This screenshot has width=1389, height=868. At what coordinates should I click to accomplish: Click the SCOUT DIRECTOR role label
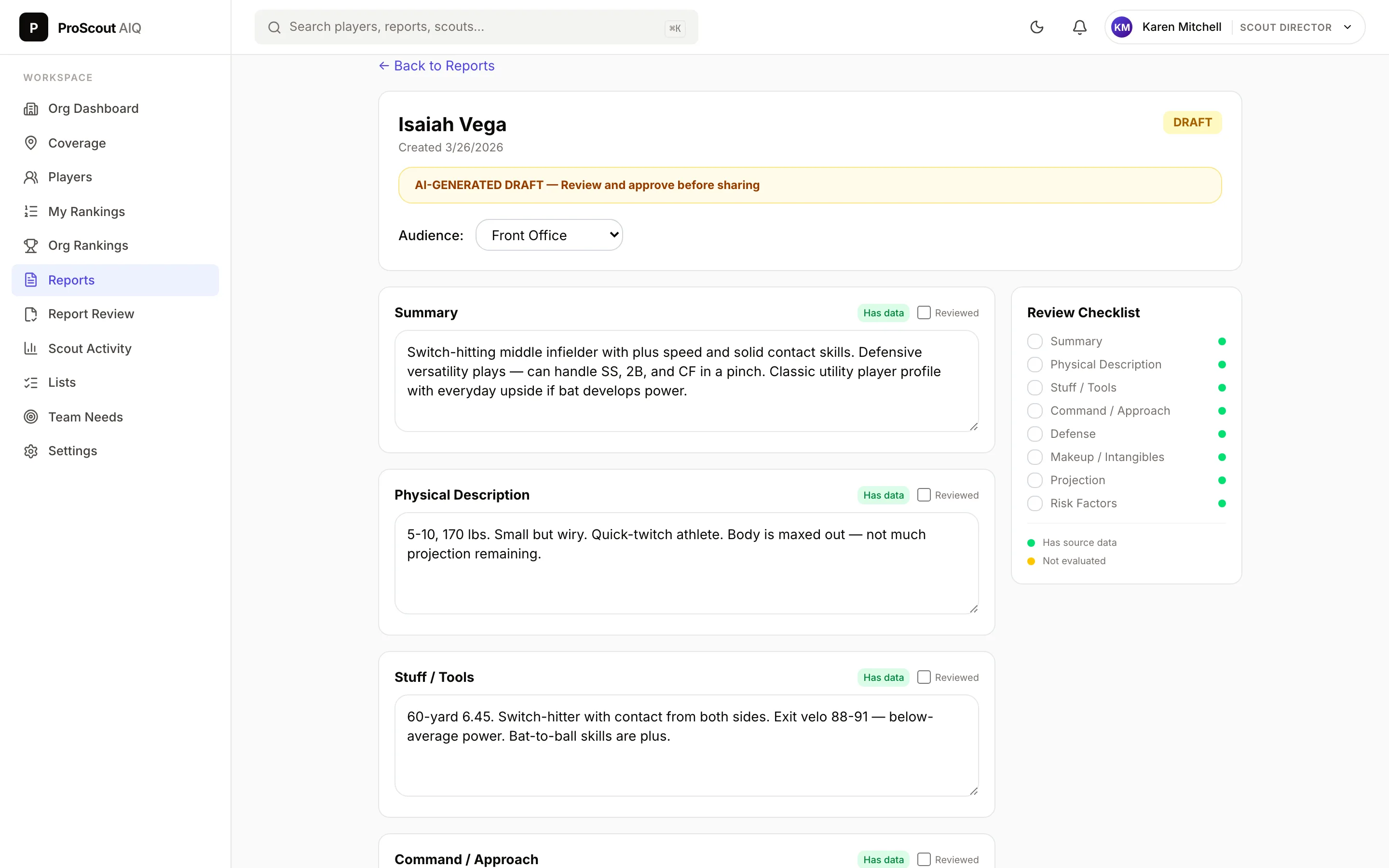click(x=1286, y=27)
